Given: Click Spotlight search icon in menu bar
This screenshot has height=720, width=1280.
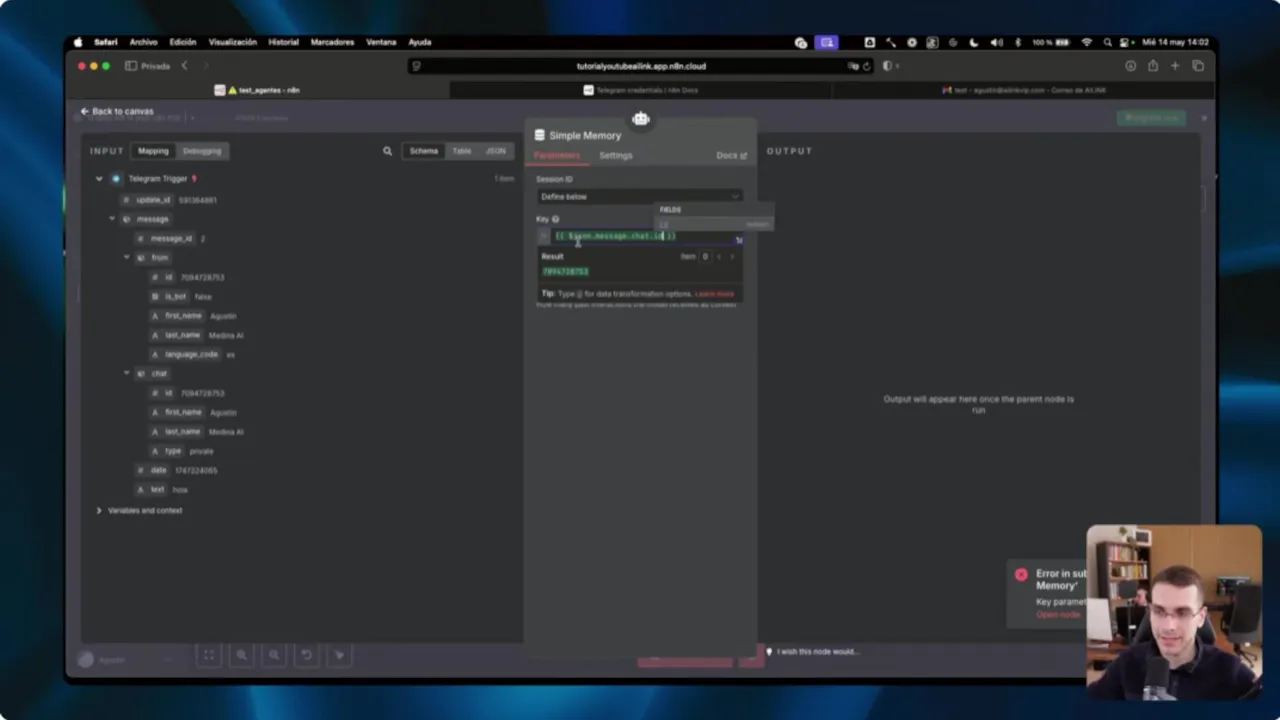Looking at the screenshot, I should coord(1108,43).
